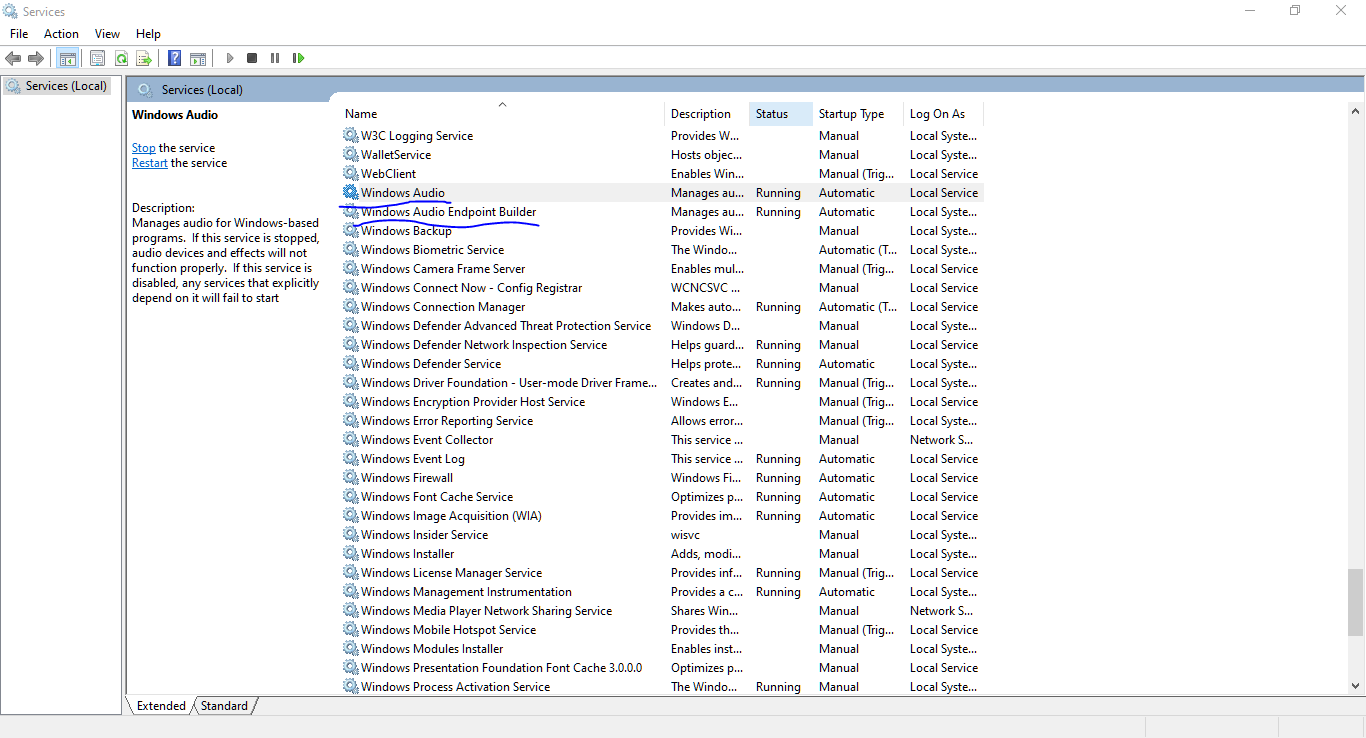
Task: Select Windows Driver Foundation service row
Action: [x=662, y=383]
